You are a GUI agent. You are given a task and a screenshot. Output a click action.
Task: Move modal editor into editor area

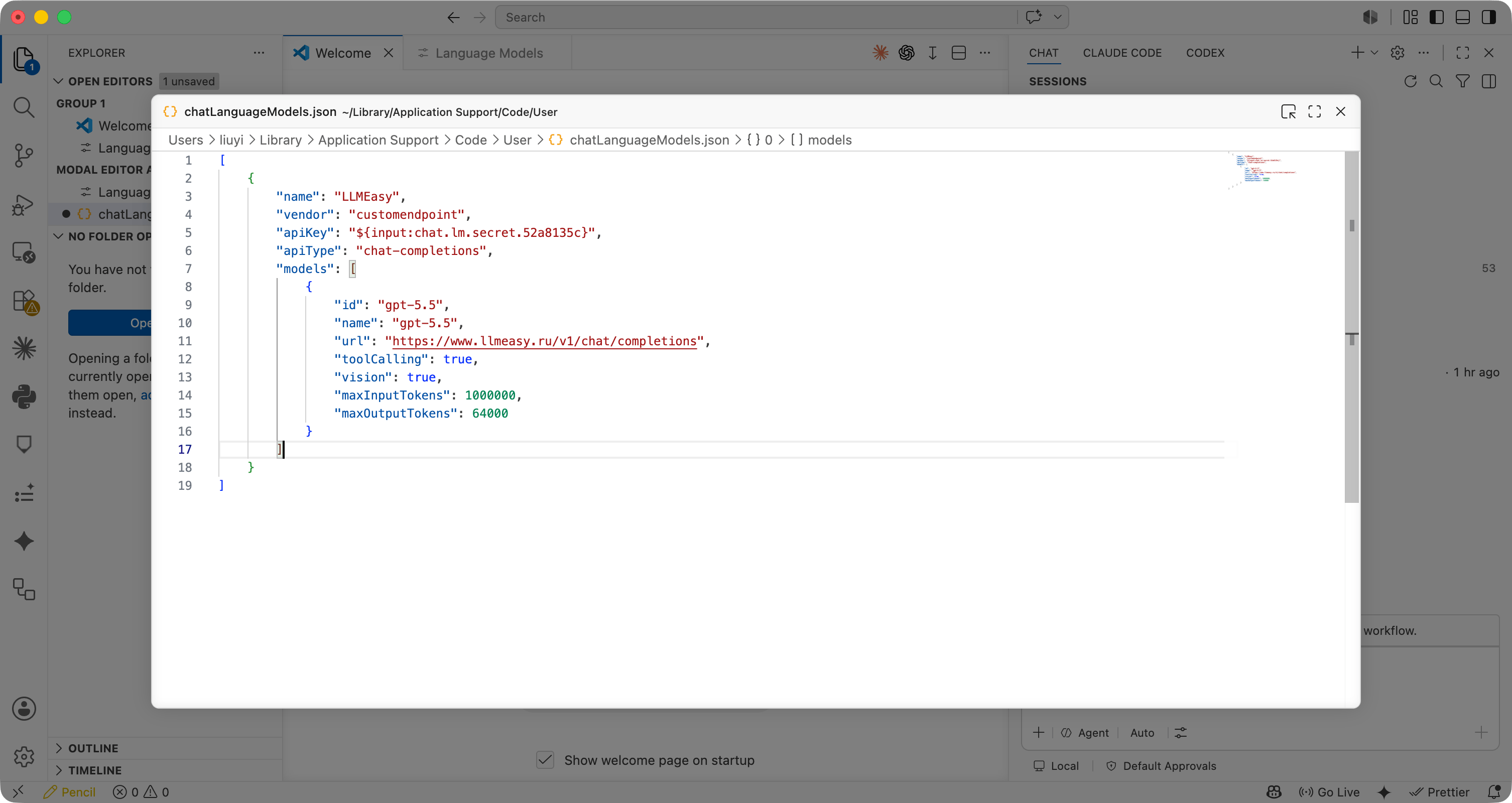[x=1288, y=111]
